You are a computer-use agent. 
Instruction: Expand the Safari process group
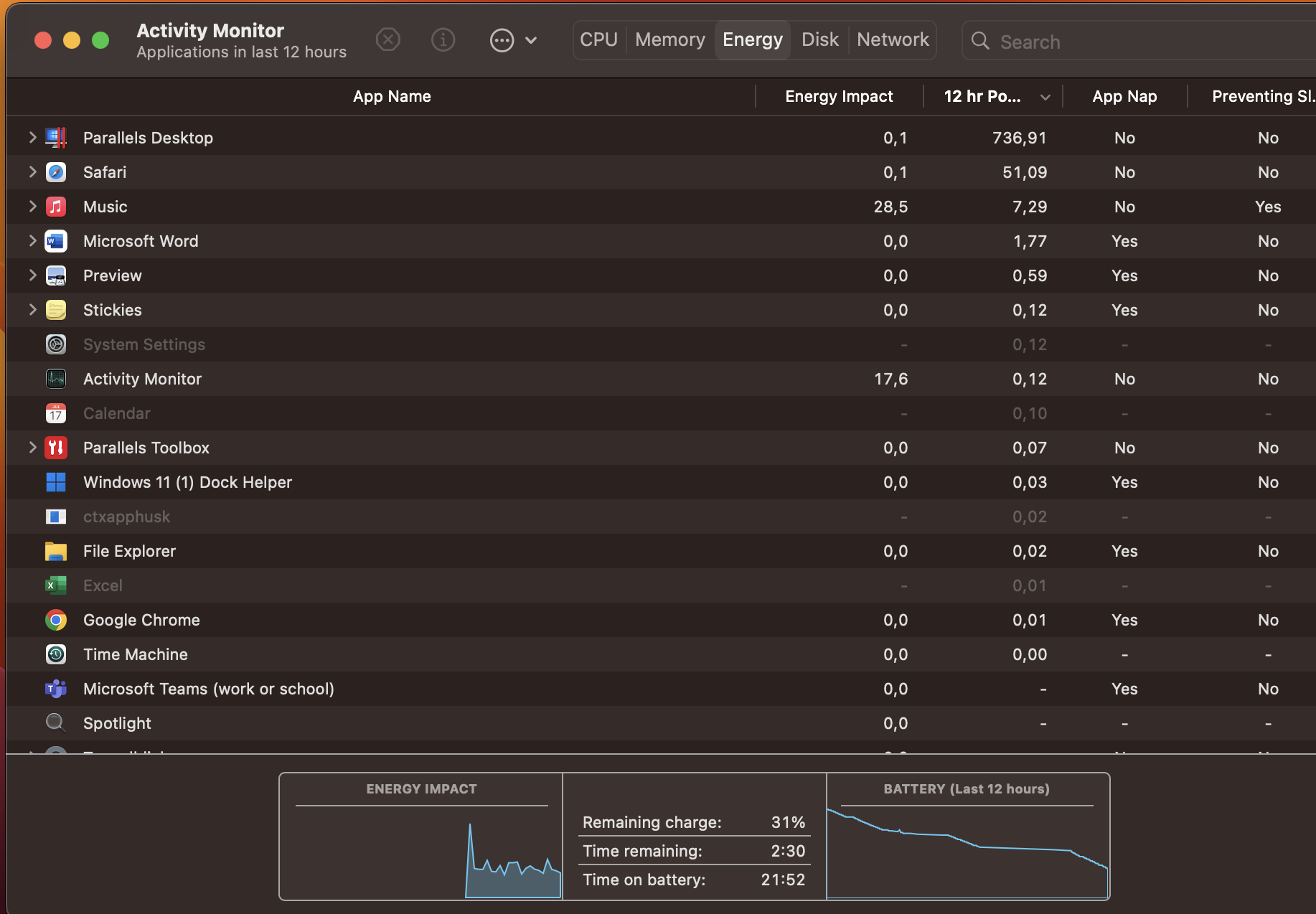(x=32, y=171)
